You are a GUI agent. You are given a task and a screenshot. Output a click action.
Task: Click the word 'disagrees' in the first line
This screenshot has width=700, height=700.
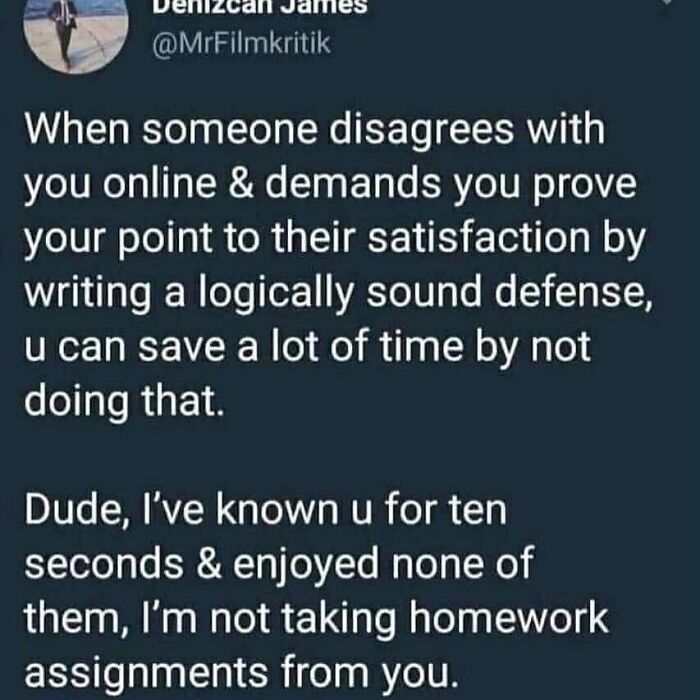coord(421,131)
